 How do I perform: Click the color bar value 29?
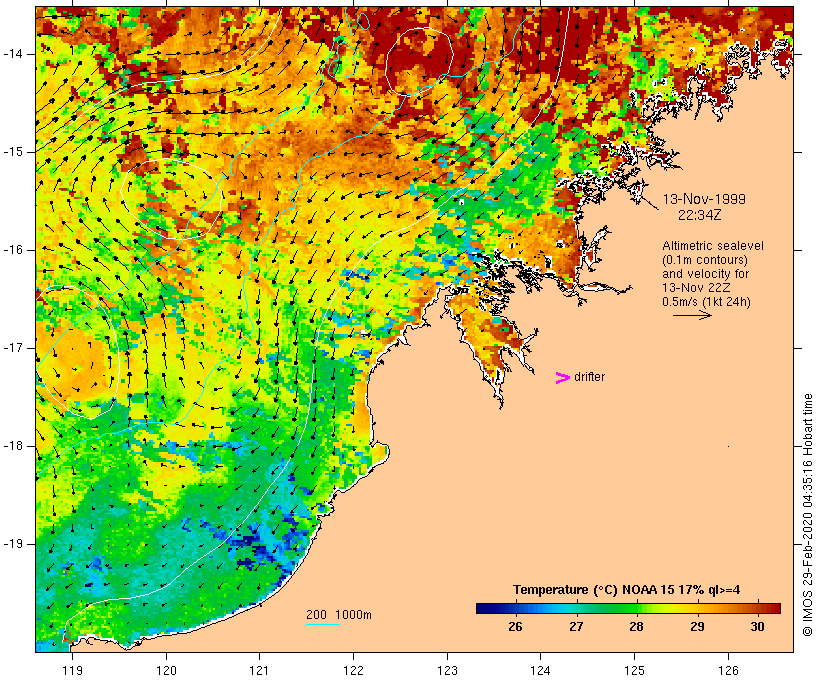pyautogui.click(x=697, y=627)
